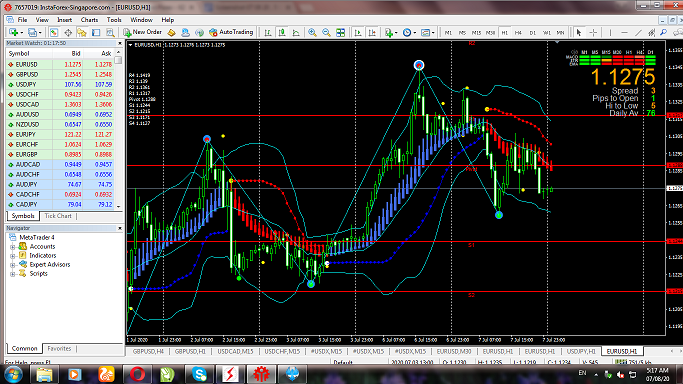This screenshot has width=683, height=384.
Task: Close the Market Watch panel
Action: pyautogui.click(x=120, y=43)
